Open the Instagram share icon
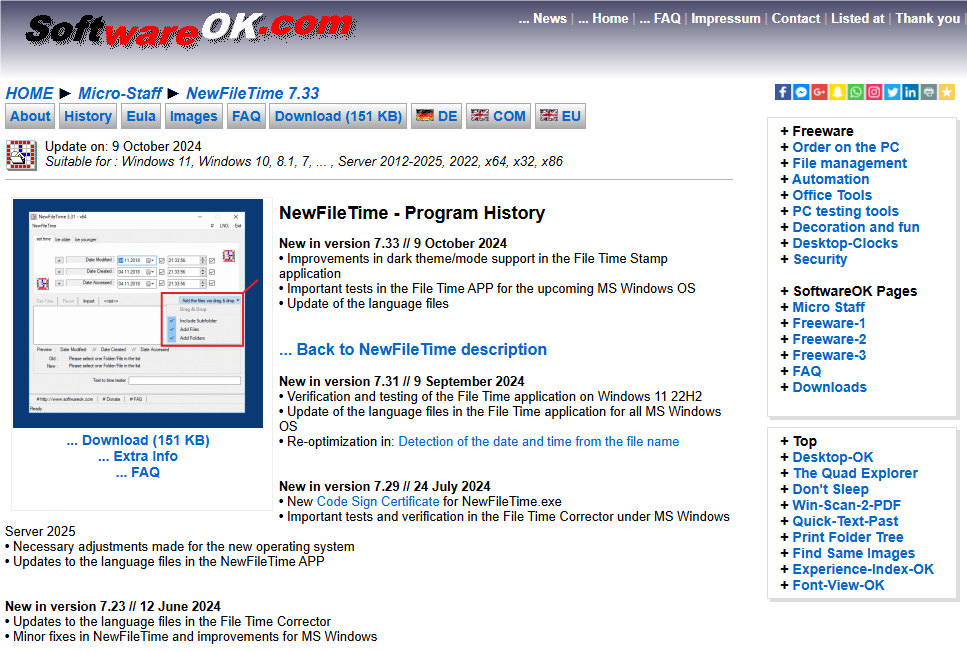This screenshot has height=652, width=967. tap(874, 93)
